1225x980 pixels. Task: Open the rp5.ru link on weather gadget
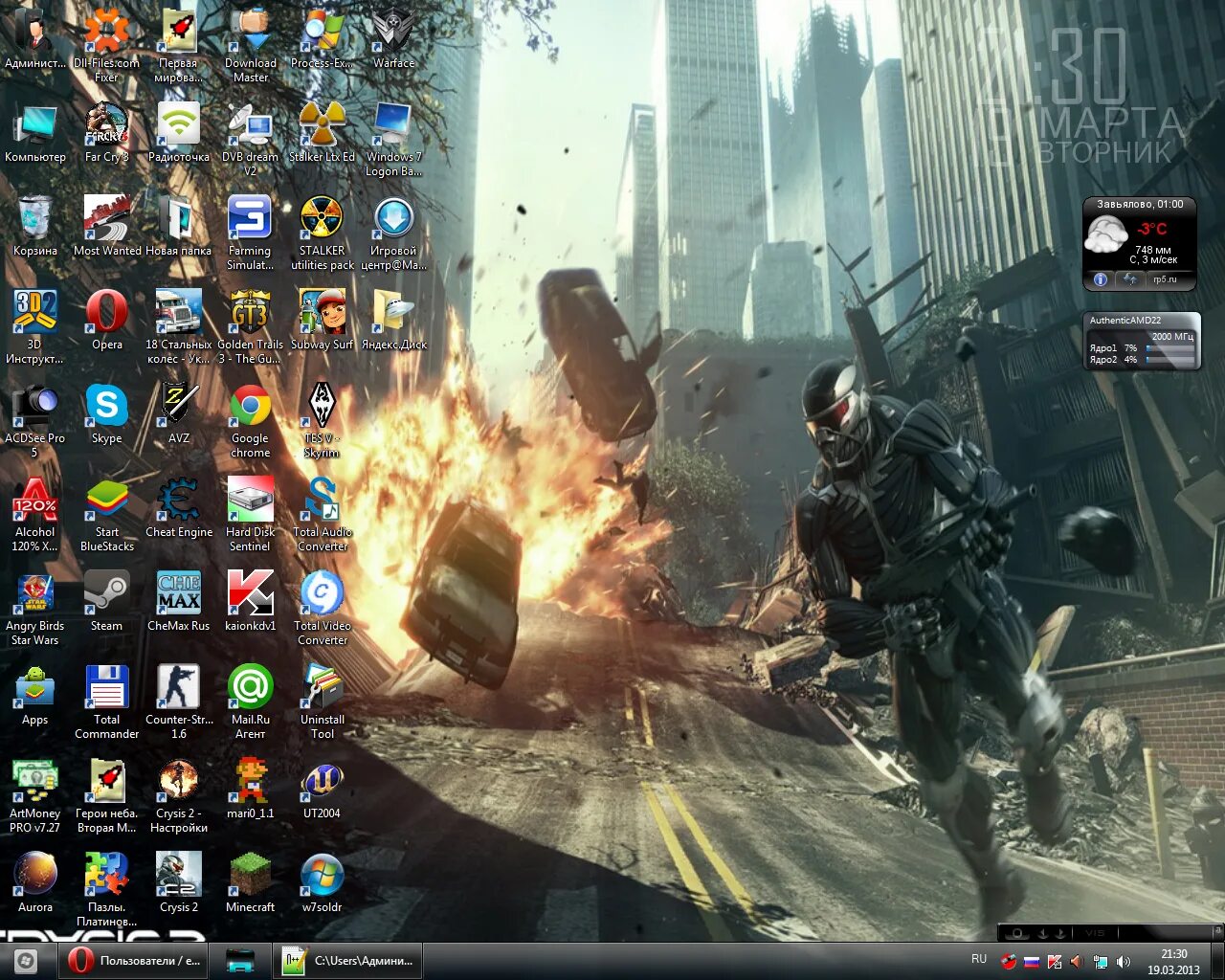tap(1163, 279)
